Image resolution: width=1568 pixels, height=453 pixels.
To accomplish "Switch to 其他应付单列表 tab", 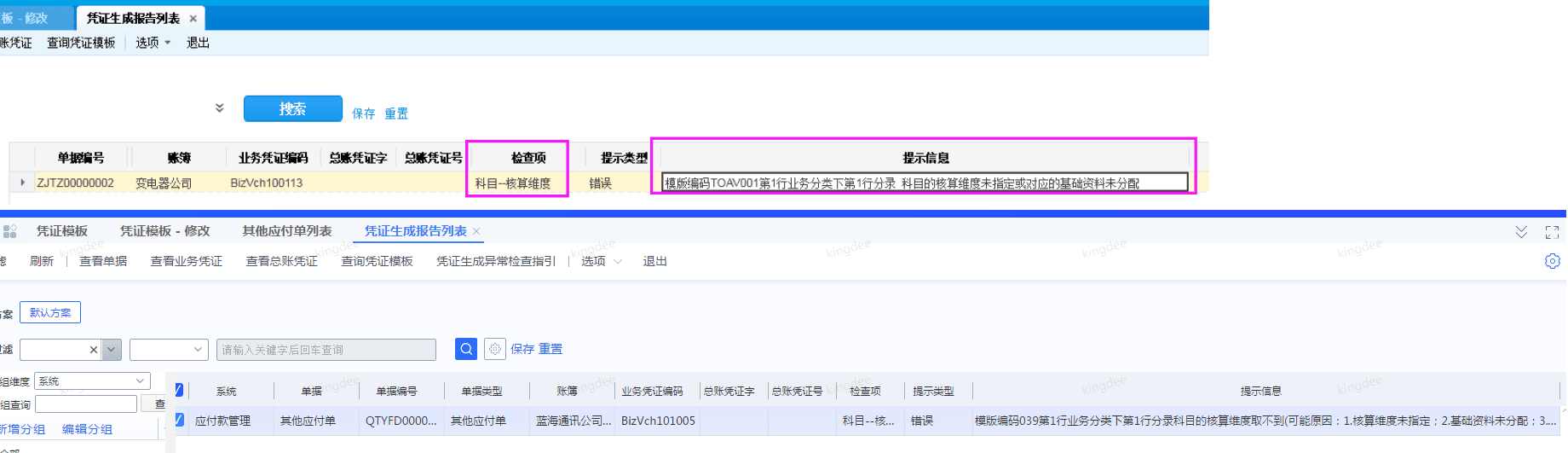I will click(x=286, y=231).
